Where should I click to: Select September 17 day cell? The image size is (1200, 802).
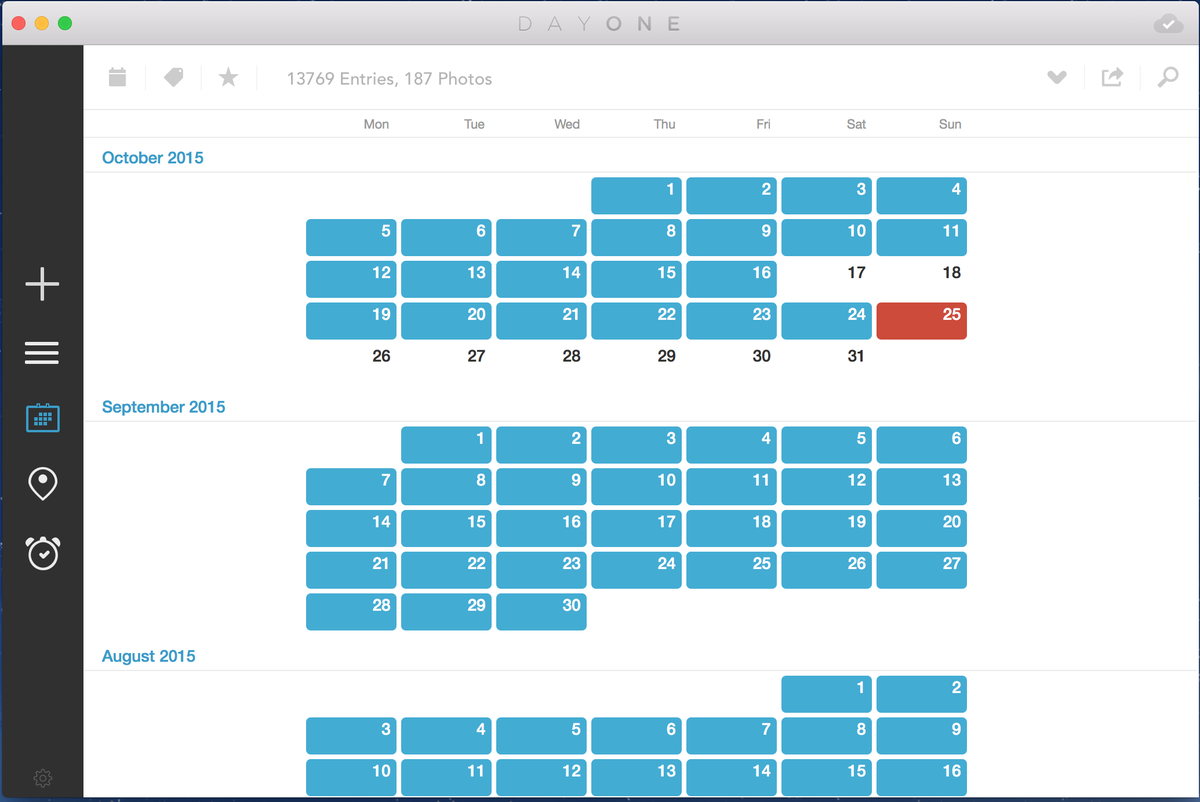coord(637,529)
